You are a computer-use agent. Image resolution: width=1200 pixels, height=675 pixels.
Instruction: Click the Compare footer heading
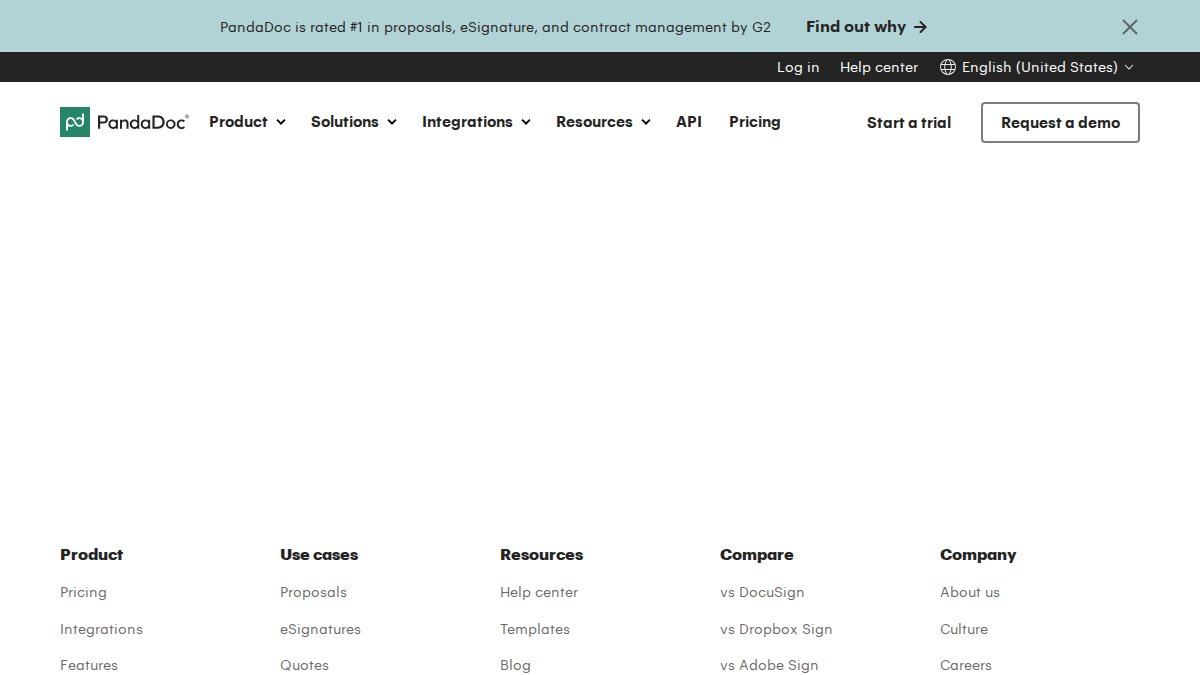tap(756, 555)
